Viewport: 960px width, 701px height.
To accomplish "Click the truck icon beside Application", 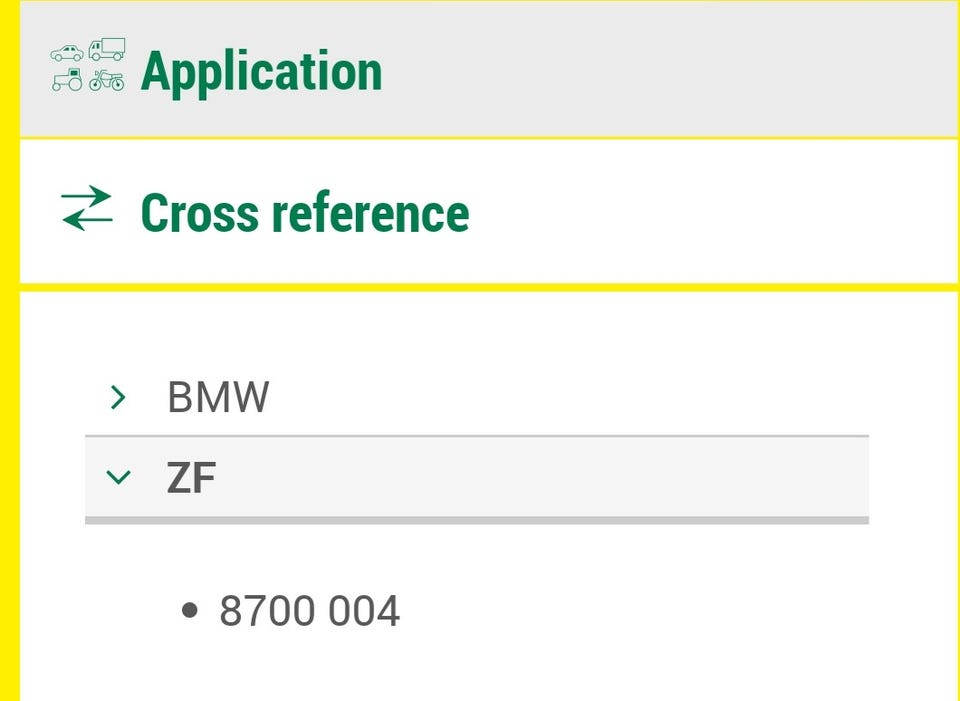I will pyautogui.click(x=106, y=49).
